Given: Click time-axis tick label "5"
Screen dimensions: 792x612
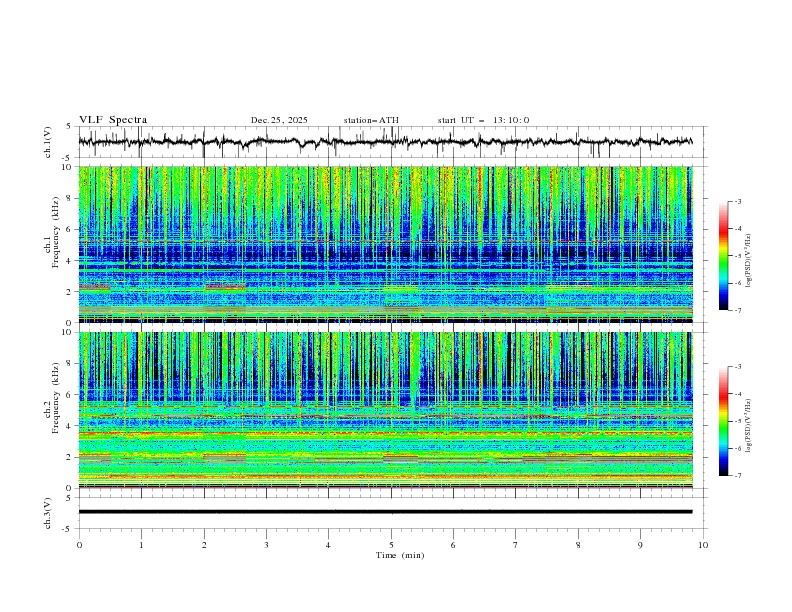Looking at the screenshot, I should pos(391,545).
